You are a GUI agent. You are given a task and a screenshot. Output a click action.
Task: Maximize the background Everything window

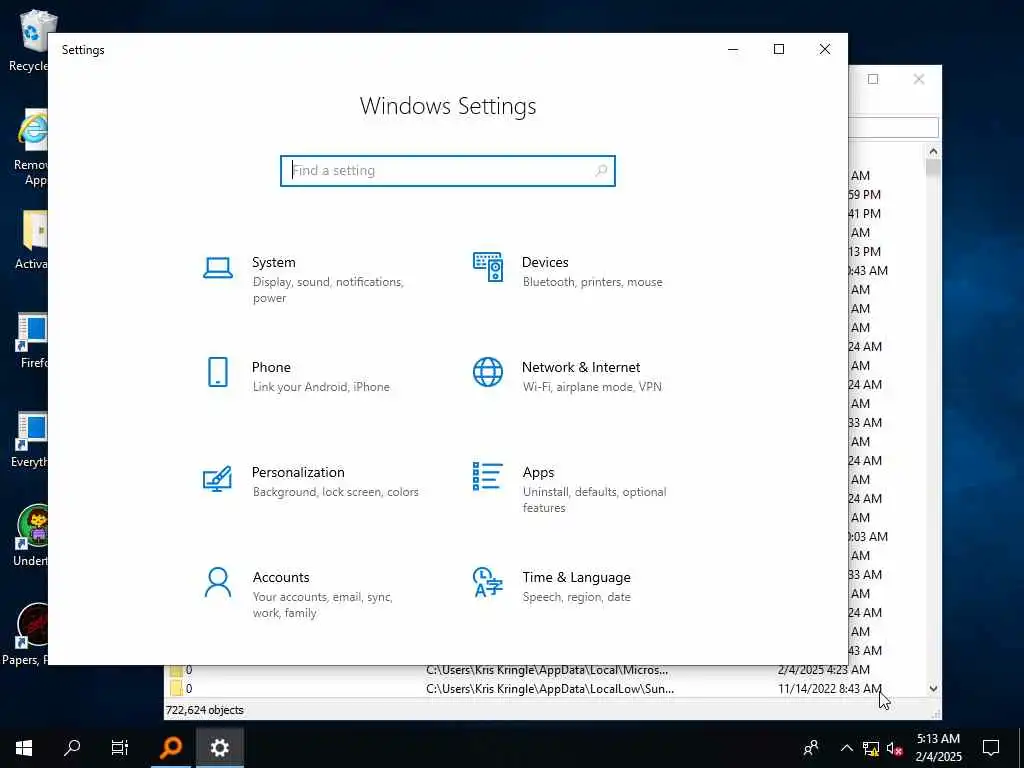tap(873, 79)
